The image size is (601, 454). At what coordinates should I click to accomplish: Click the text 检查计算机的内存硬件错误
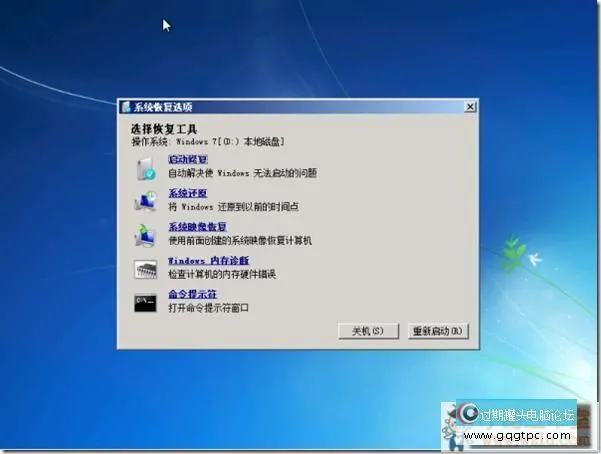(x=222, y=274)
